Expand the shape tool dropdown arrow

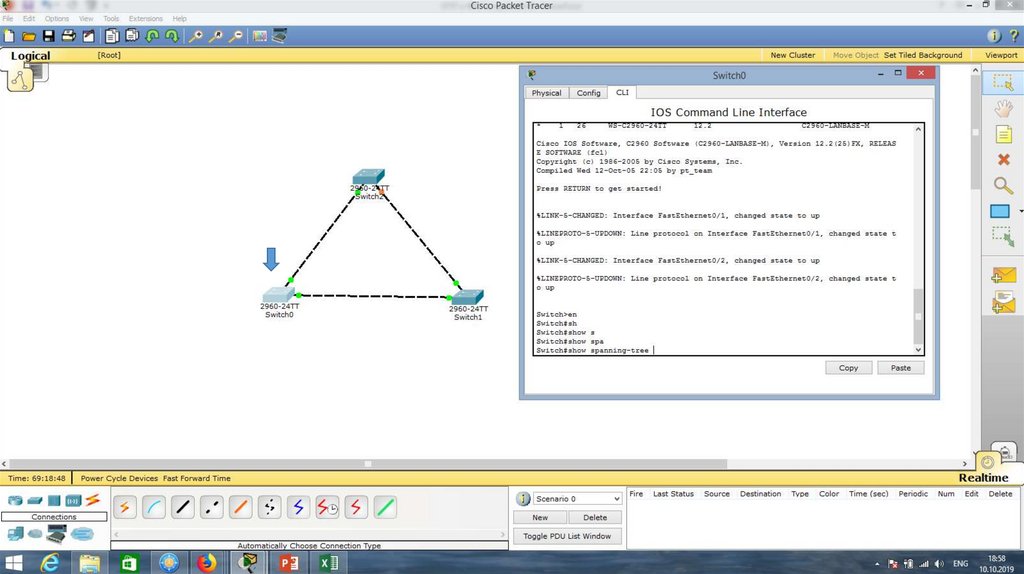click(1021, 212)
